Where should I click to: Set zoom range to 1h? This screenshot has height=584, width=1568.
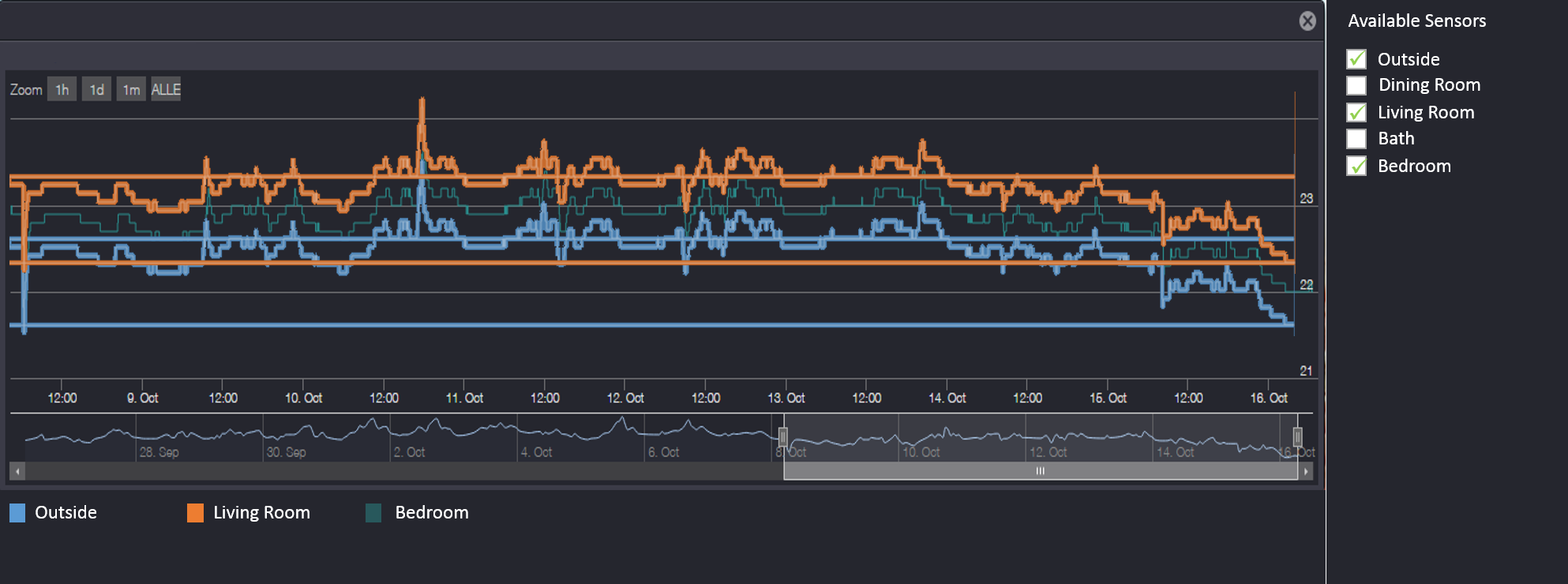click(x=62, y=89)
